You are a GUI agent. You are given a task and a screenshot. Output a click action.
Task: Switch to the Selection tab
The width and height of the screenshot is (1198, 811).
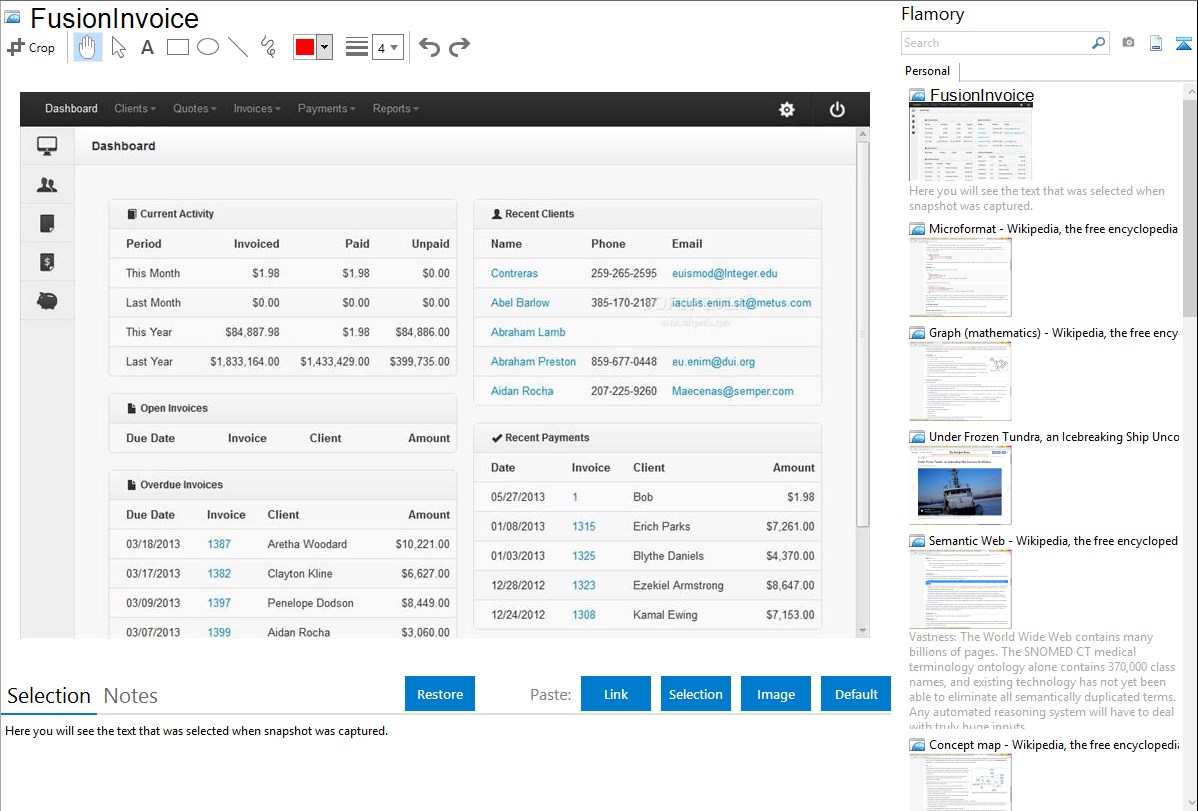pyautogui.click(x=49, y=696)
